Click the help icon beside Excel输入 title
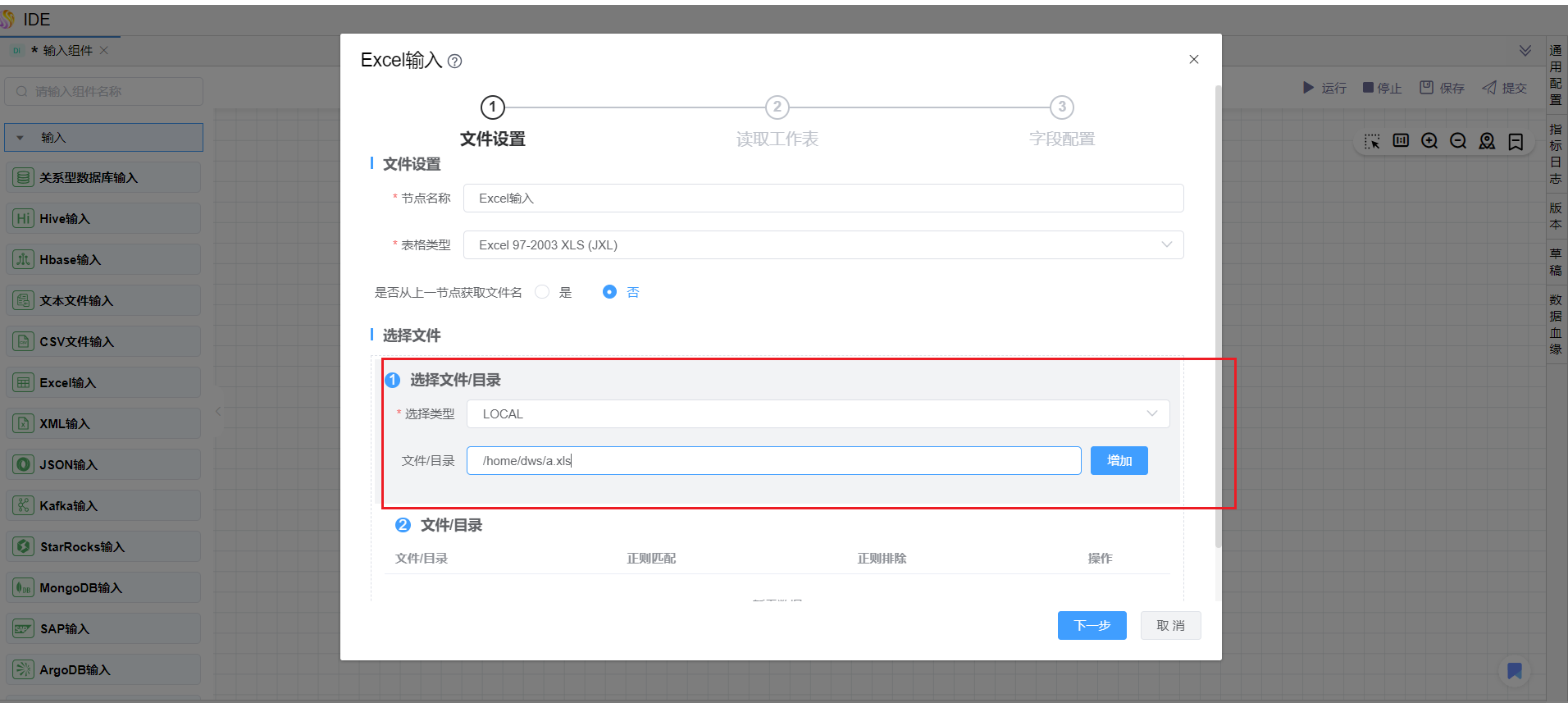The image size is (1568, 703). coord(455,62)
